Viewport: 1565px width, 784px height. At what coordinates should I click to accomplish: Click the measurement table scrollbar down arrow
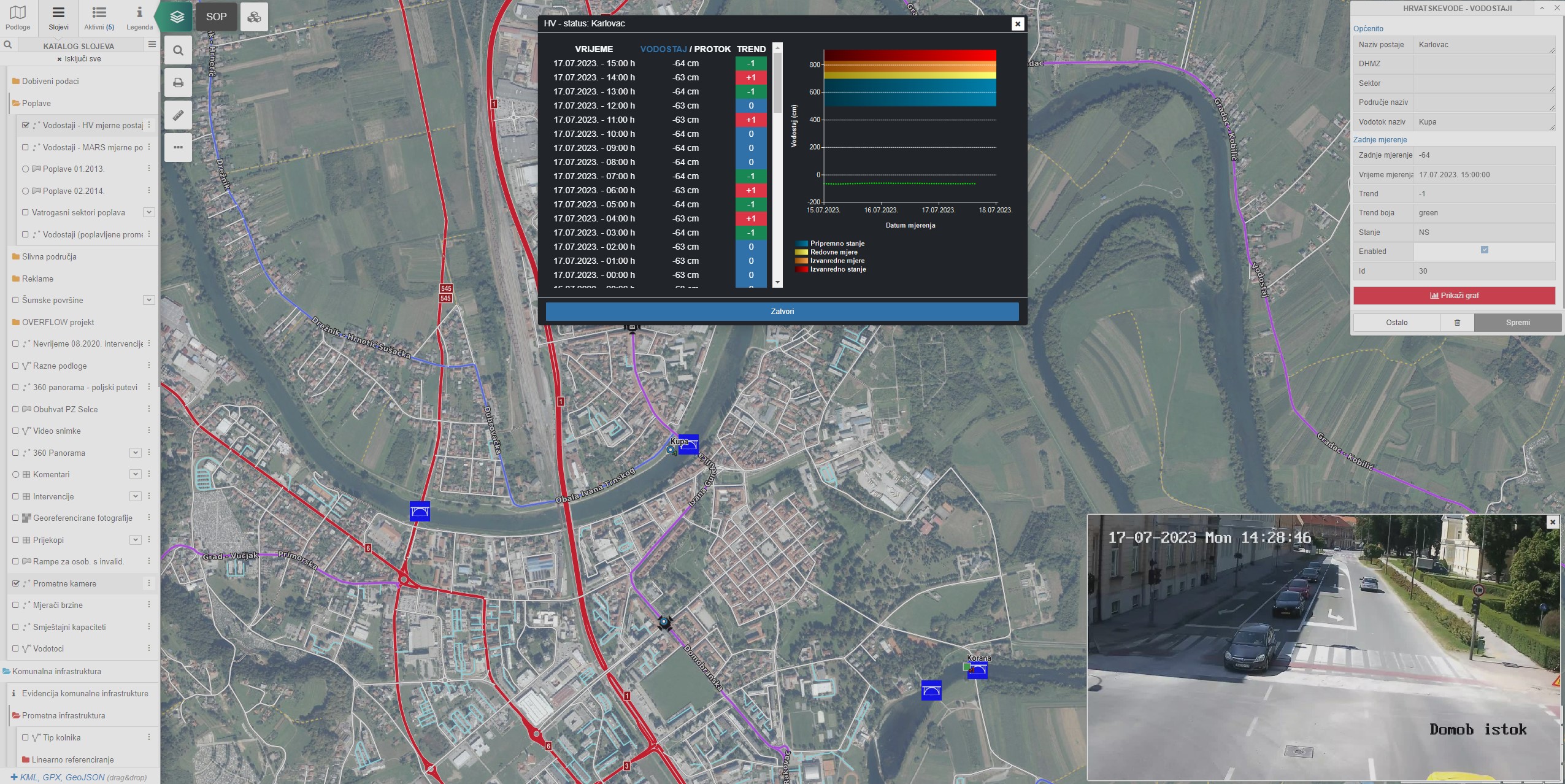777,283
